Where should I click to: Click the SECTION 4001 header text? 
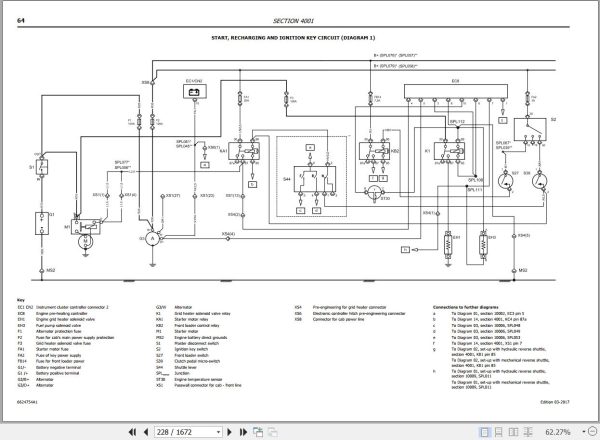pyautogui.click(x=293, y=21)
